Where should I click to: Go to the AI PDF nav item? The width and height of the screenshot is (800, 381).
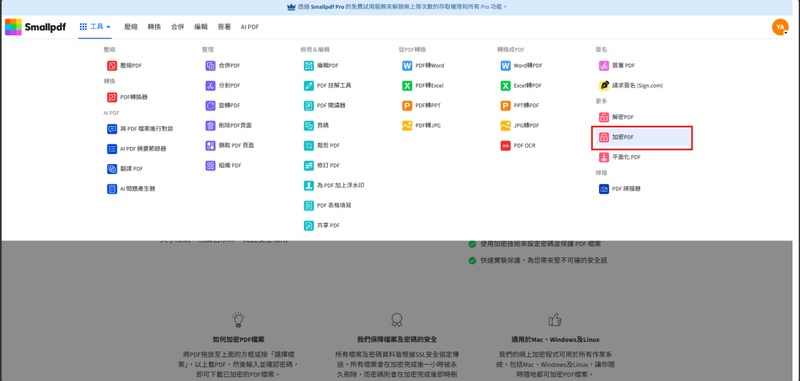[249, 27]
